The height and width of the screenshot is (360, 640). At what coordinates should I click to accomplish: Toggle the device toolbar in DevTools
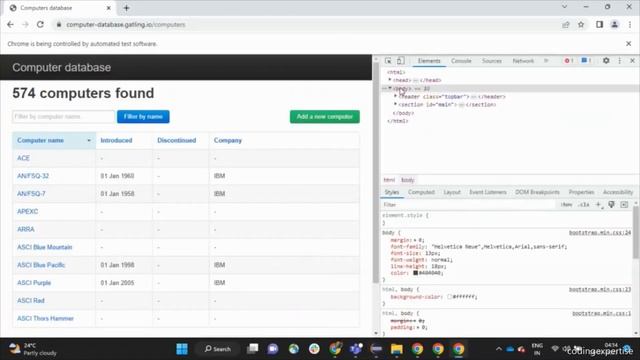click(400, 61)
